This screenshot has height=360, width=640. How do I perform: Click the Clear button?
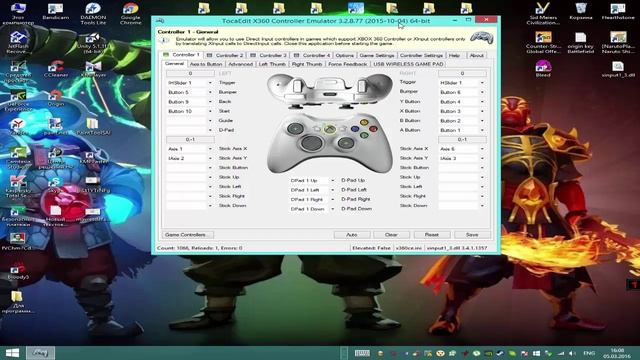[391, 235]
